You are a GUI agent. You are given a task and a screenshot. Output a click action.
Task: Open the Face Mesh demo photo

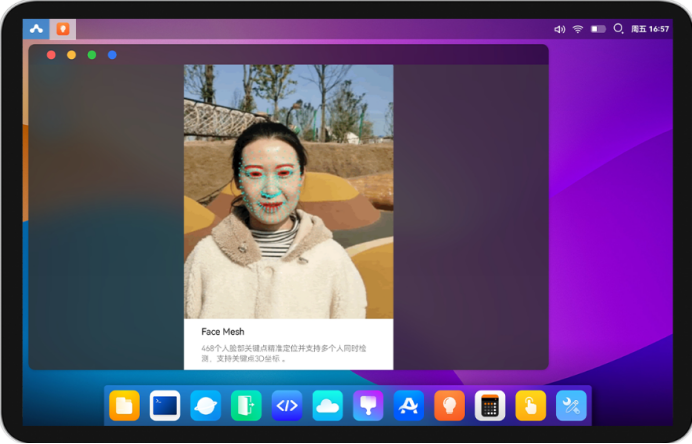click(x=289, y=192)
